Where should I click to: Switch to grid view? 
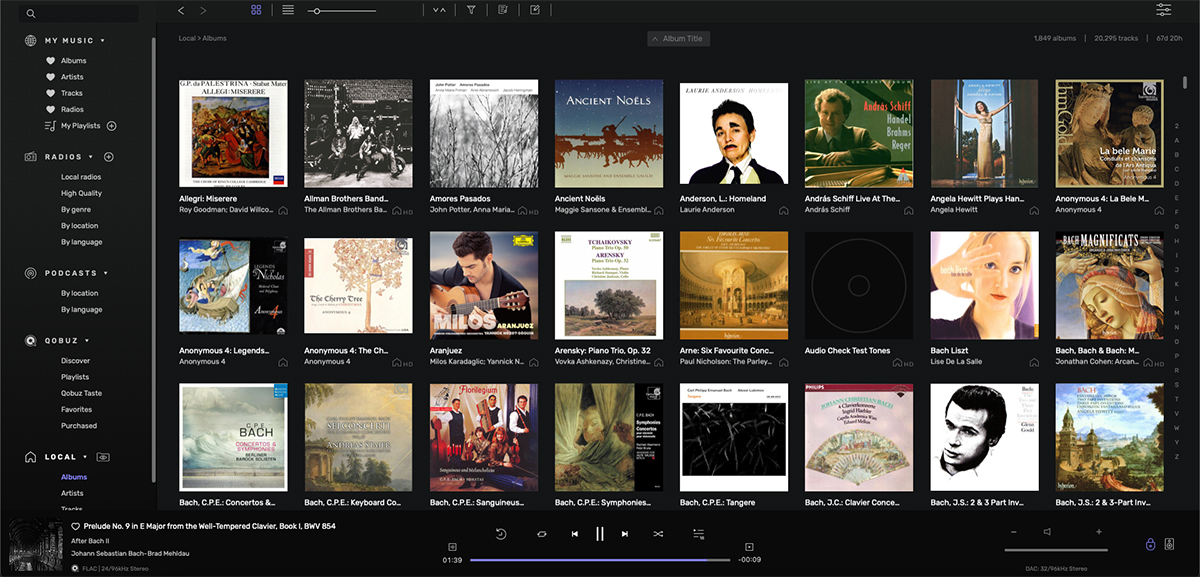click(x=257, y=10)
